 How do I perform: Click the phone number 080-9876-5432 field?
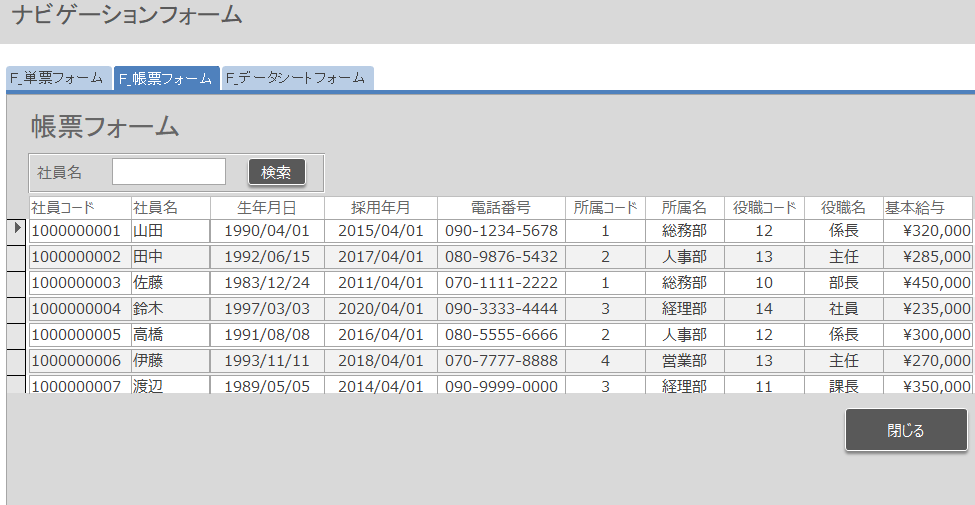click(x=501, y=257)
